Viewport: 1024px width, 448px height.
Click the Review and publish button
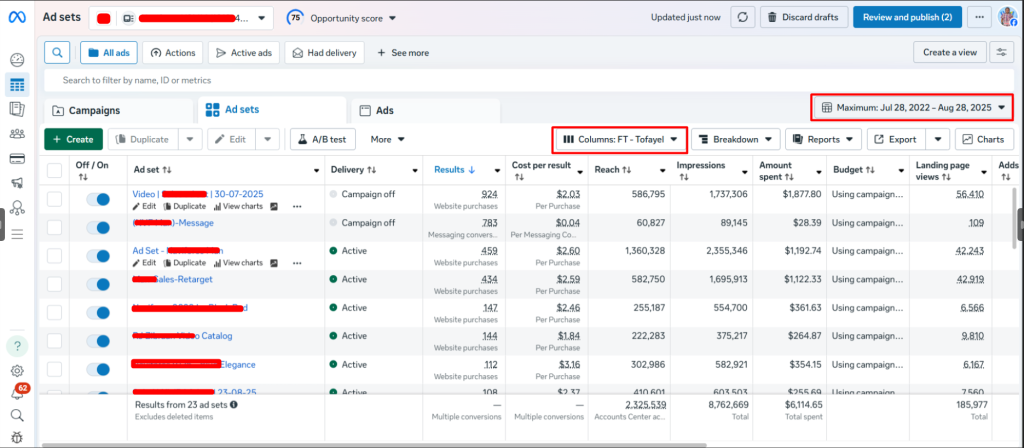pyautogui.click(x=908, y=17)
